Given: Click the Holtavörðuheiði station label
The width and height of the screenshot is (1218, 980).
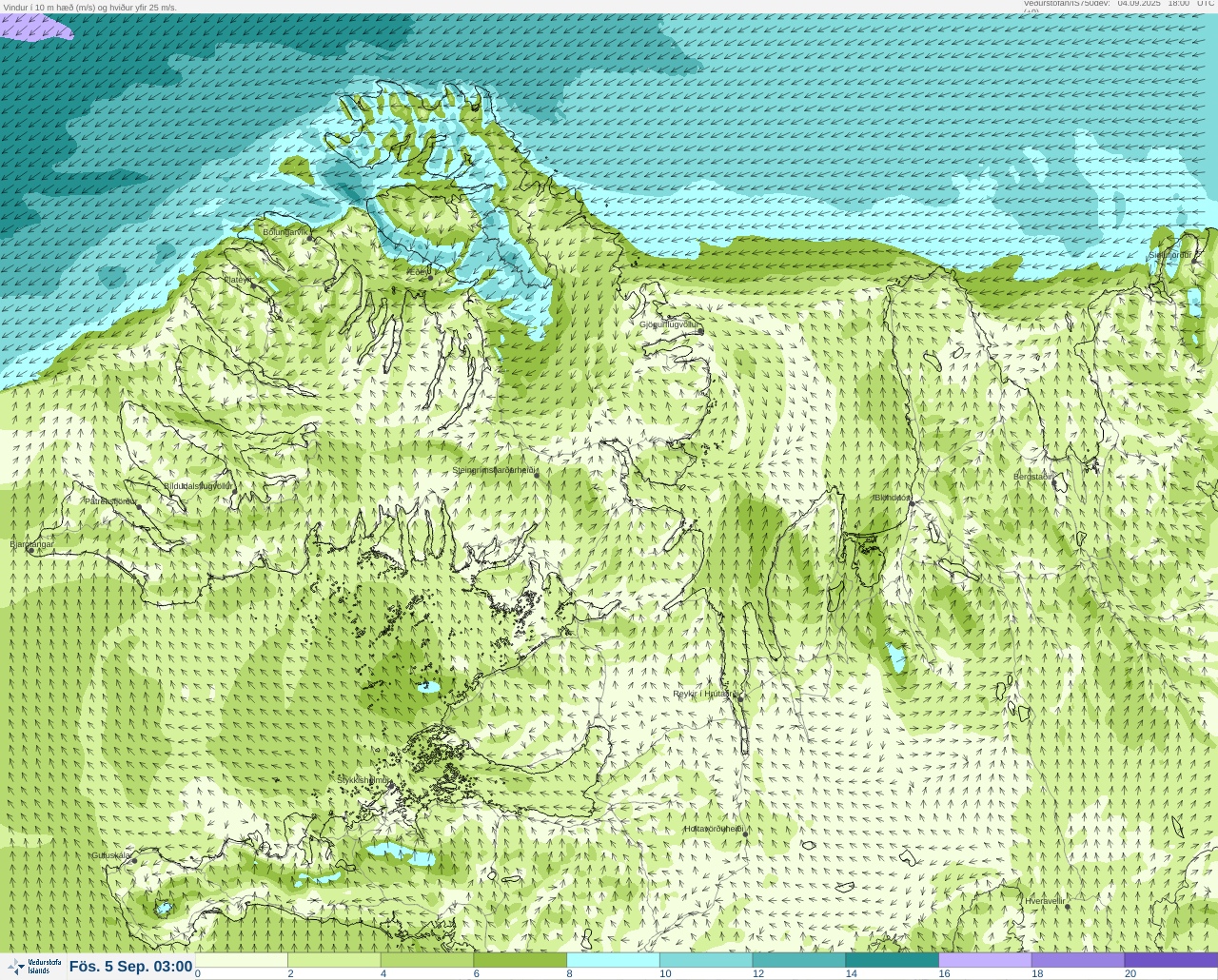Looking at the screenshot, I should (715, 829).
